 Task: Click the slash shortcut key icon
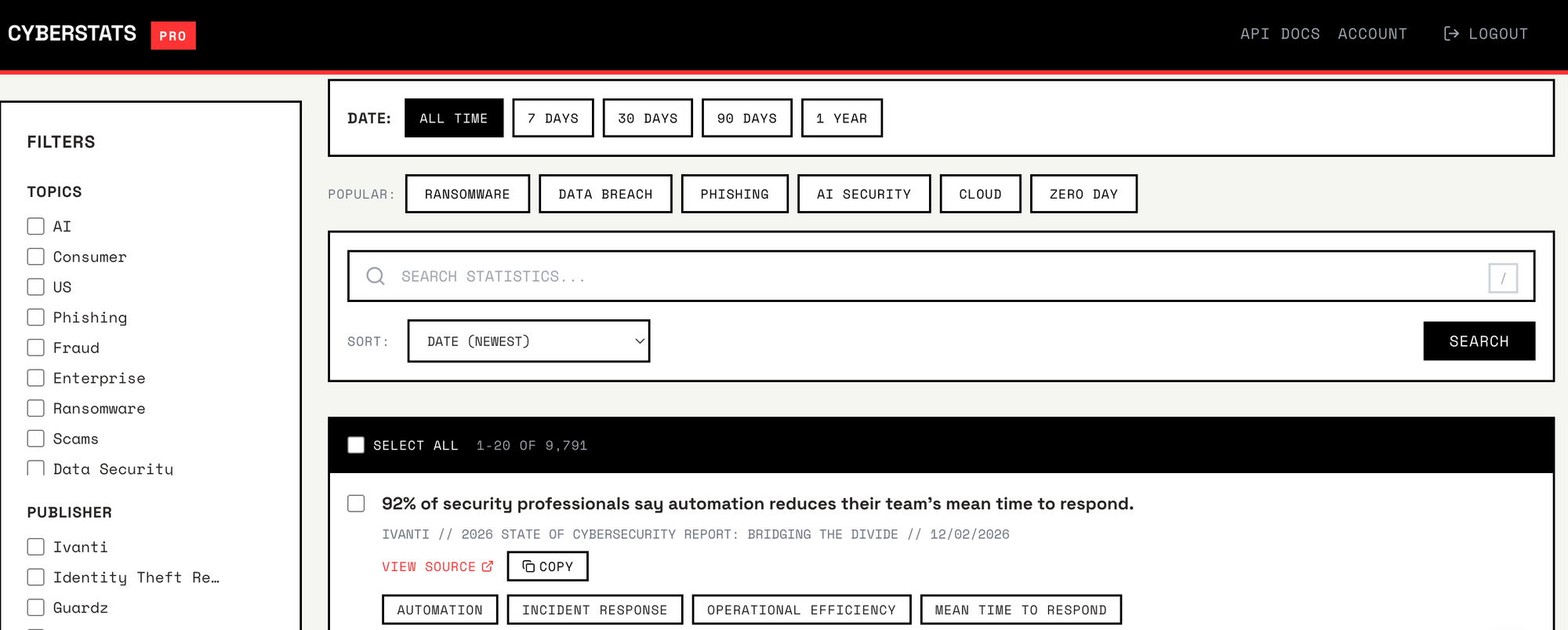1503,278
